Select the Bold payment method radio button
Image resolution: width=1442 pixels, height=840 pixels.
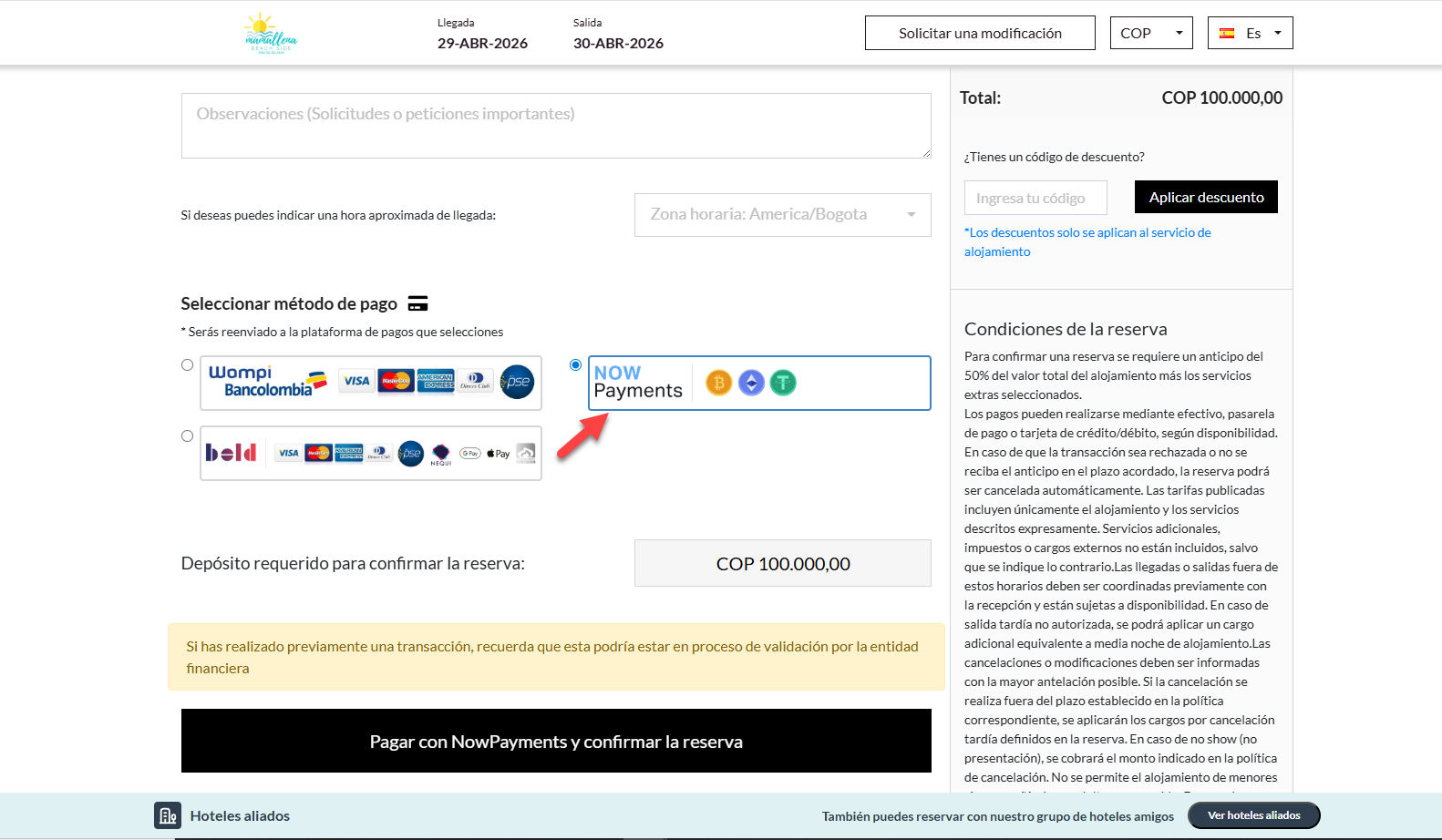[187, 436]
